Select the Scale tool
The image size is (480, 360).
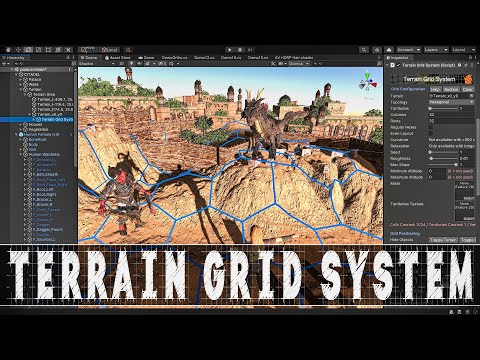pos(38,50)
